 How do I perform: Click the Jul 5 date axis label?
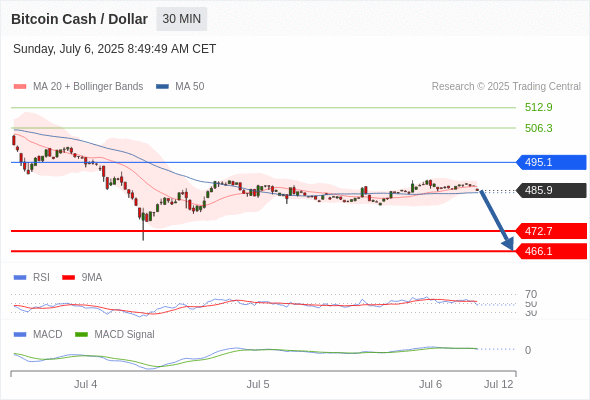pos(258,384)
